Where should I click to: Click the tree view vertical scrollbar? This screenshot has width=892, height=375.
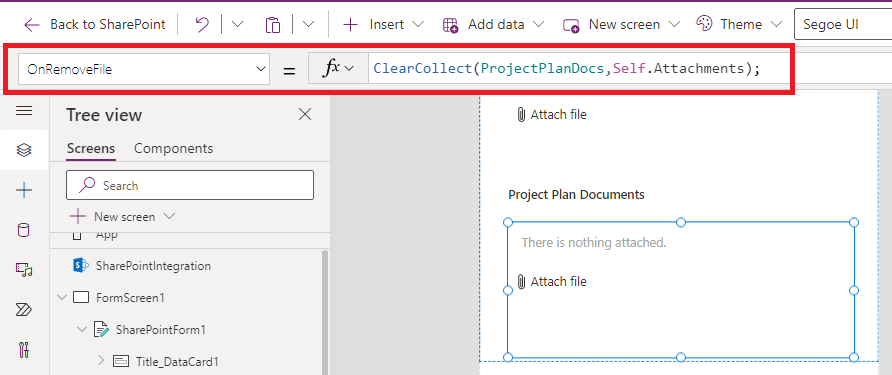coord(325,312)
